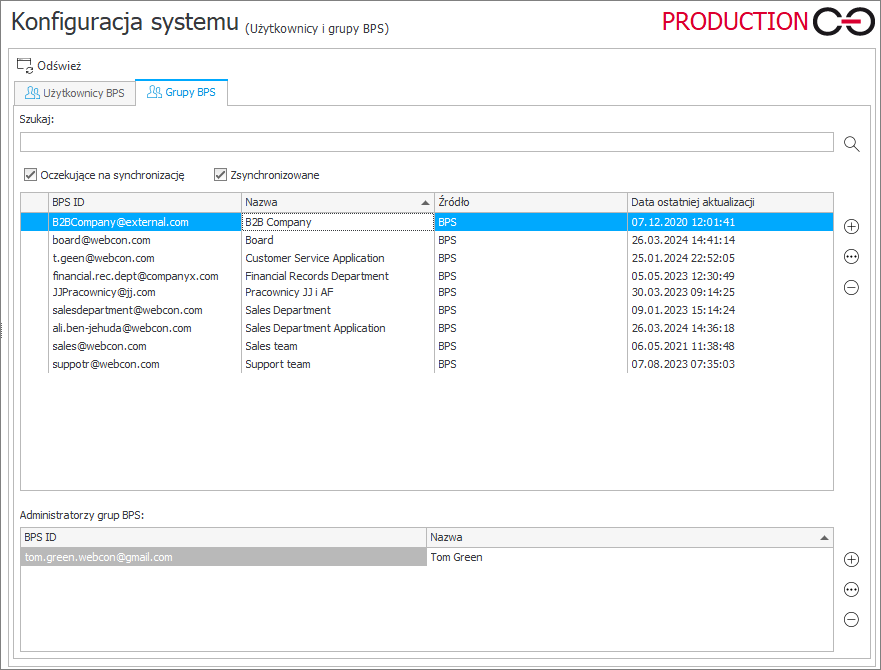This screenshot has width=881, height=670.
Task: Toggle Oczekujące na synchronizację checkbox
Action: (x=30, y=175)
